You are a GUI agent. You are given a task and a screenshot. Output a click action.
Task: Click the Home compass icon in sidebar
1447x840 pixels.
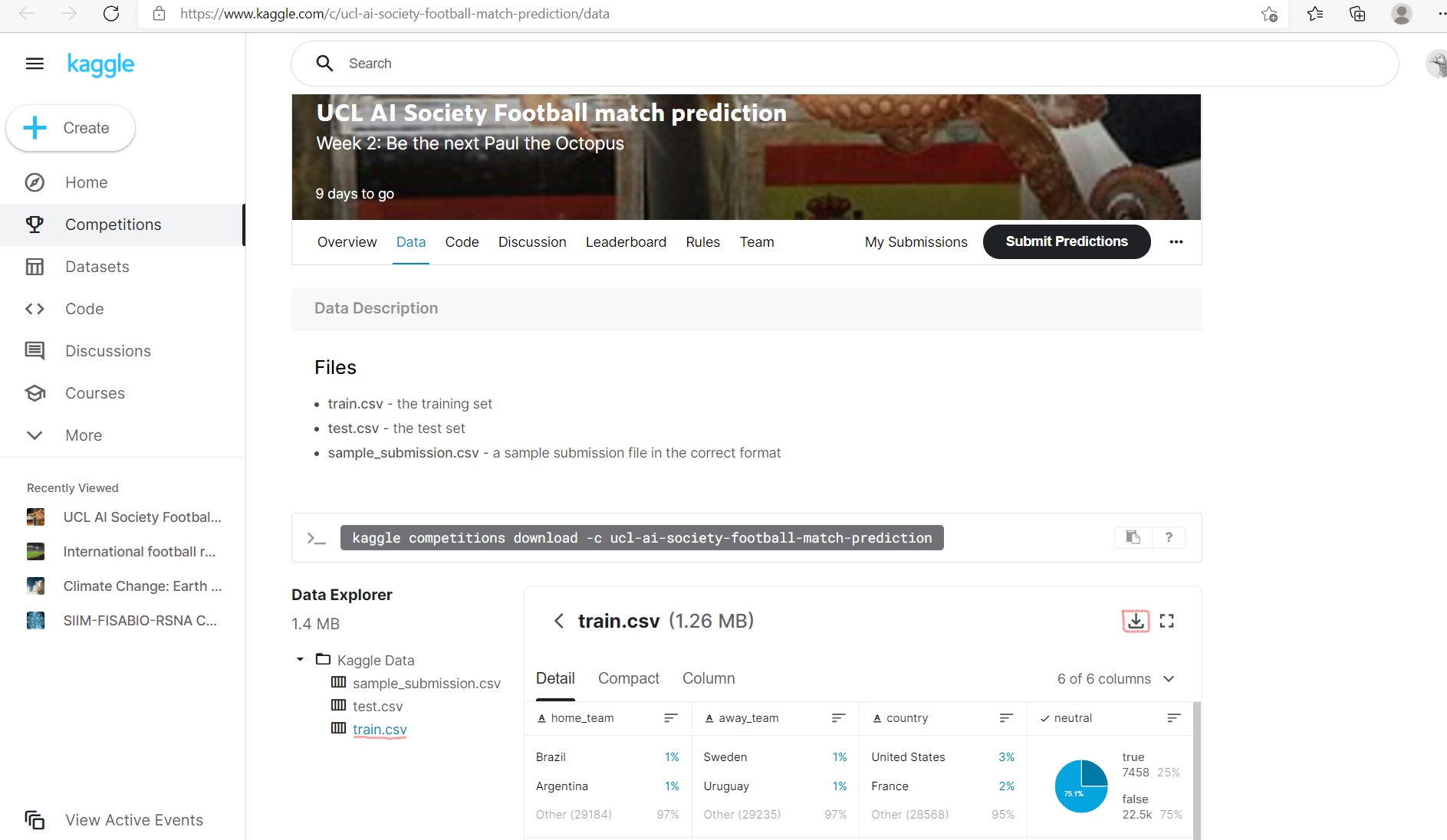click(35, 182)
